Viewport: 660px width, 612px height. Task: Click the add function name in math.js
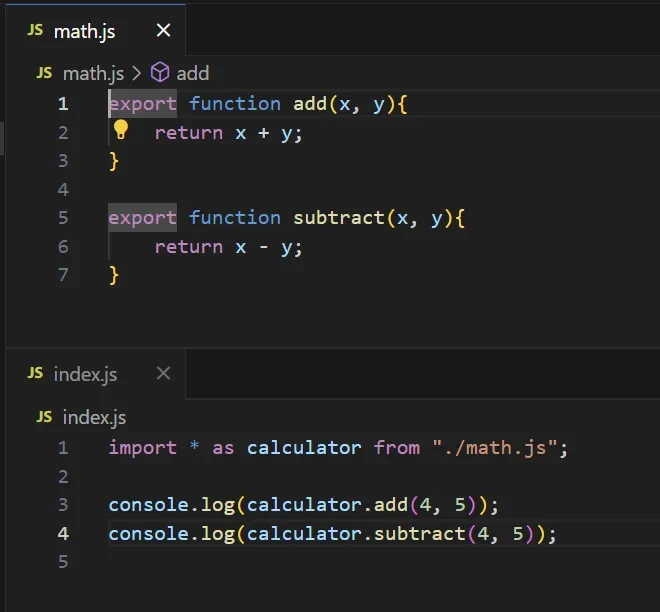point(310,104)
